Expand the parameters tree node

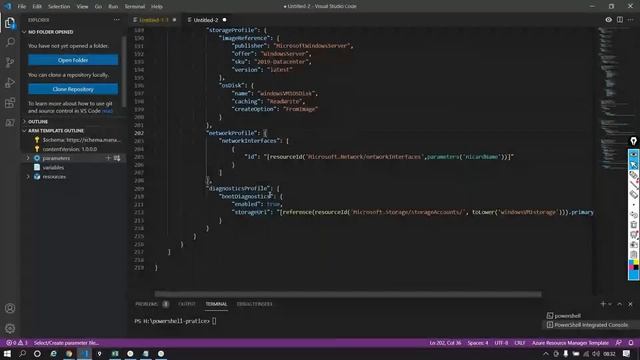28,158
